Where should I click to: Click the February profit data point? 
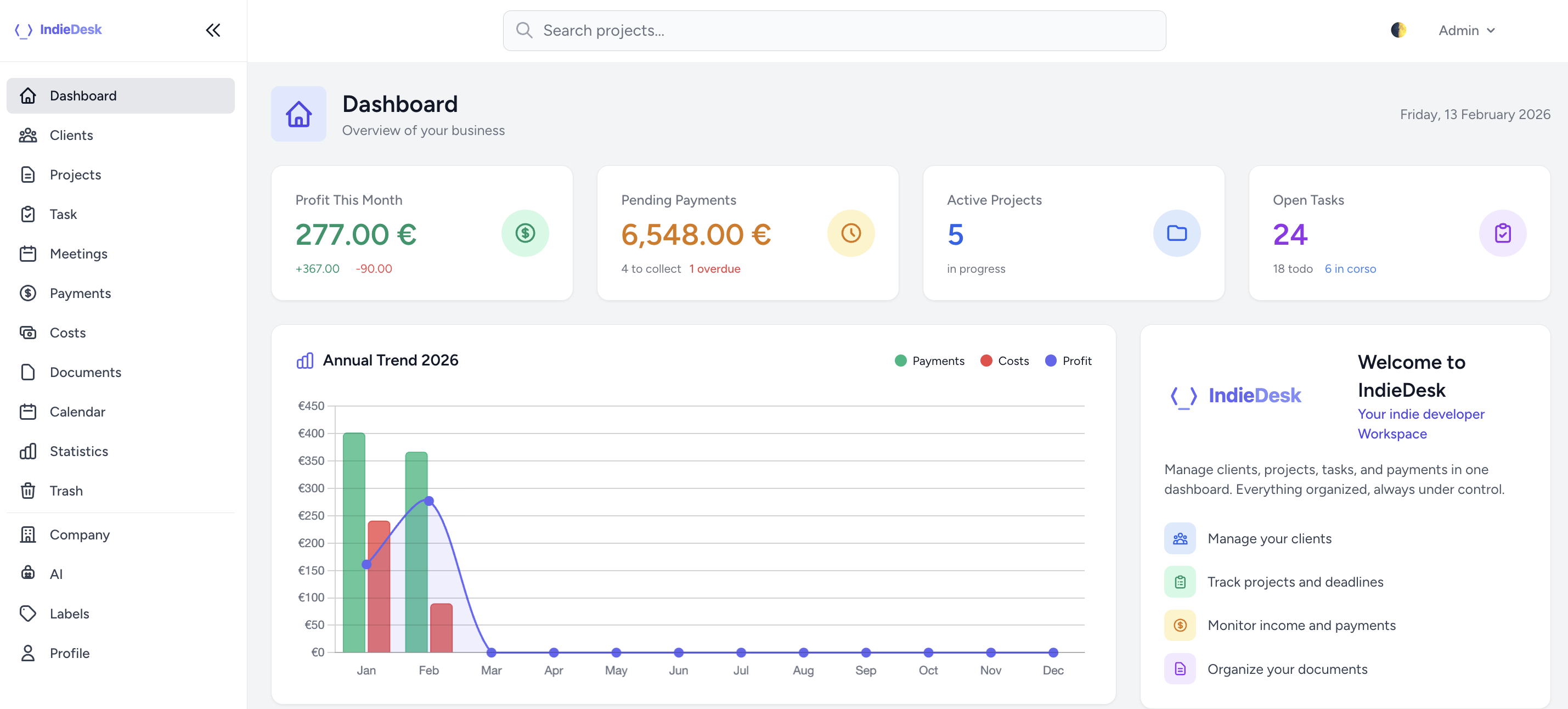428,501
